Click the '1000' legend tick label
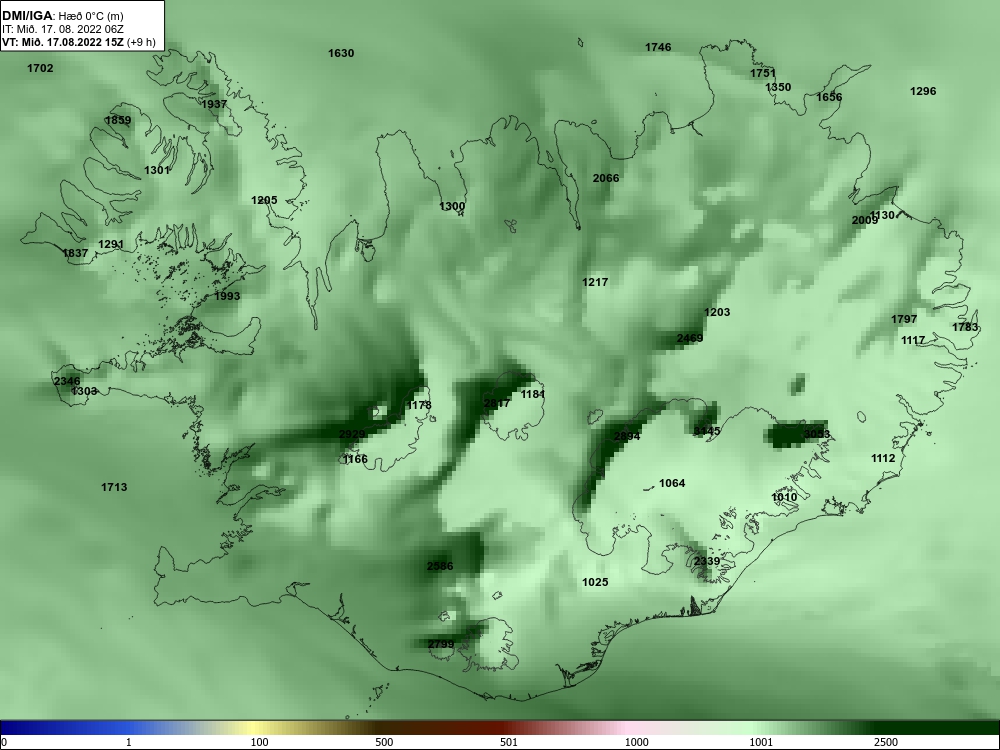Screen dimensions: 1000x750 click(x=636, y=742)
